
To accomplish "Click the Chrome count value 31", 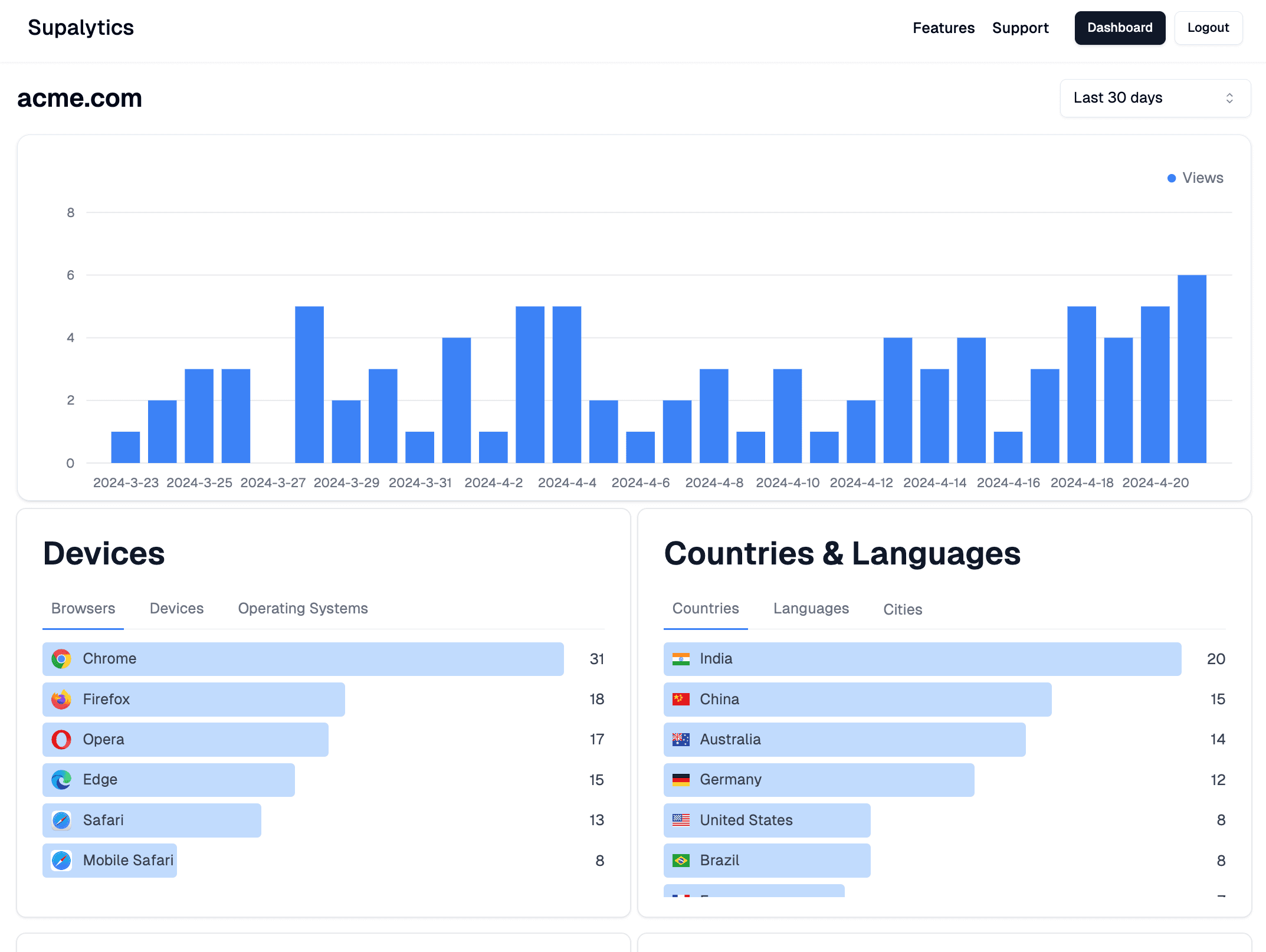I will pos(597,659).
